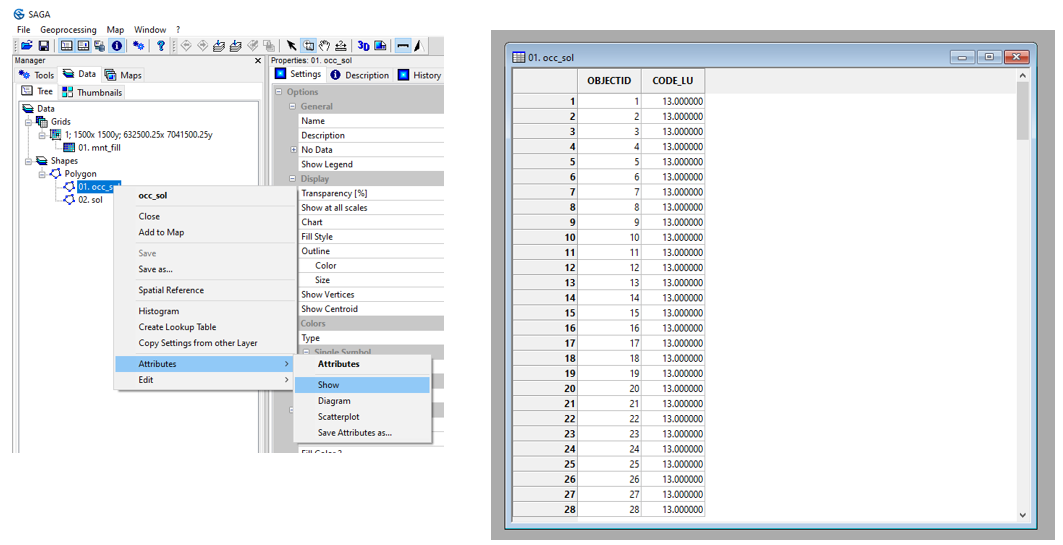Open the Geoprocessing menu
Screen dimensions: 1063x545
tap(68, 30)
